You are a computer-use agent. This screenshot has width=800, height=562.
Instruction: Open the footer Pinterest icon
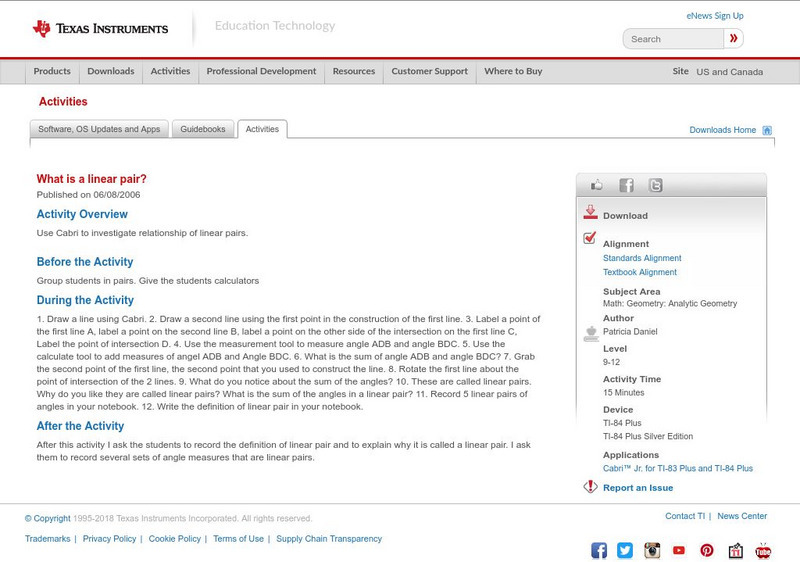coord(707,550)
